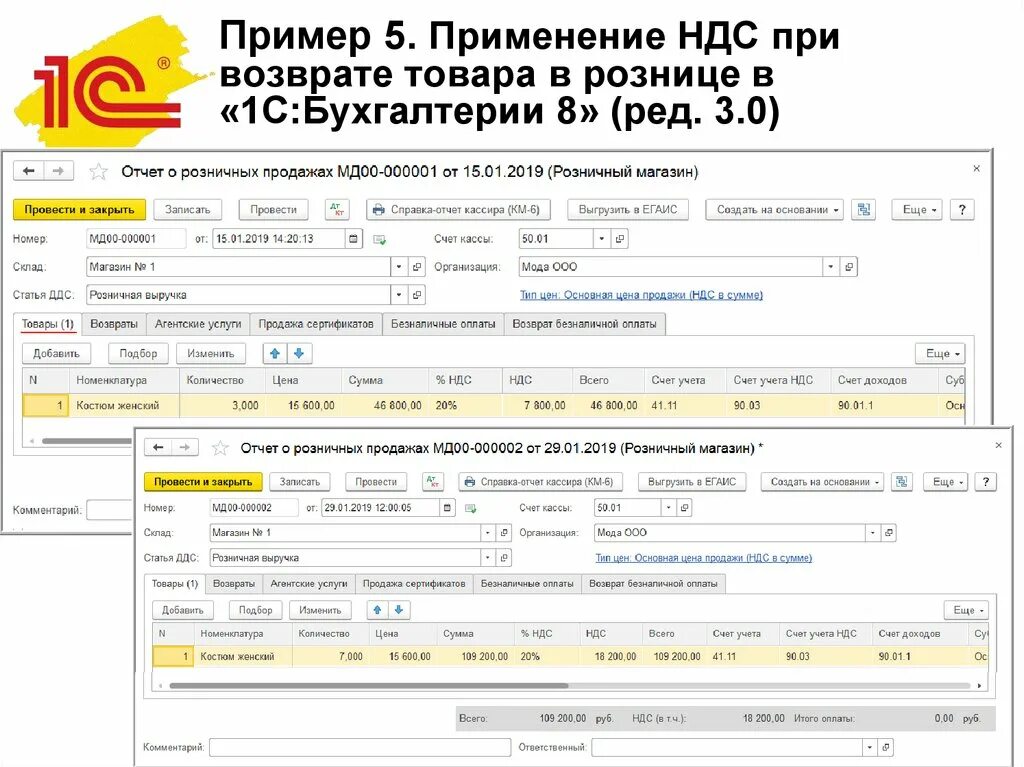Click Справка-отчет кассира (КМ-6) in first window
The height and width of the screenshot is (767, 1024).
(x=457, y=210)
